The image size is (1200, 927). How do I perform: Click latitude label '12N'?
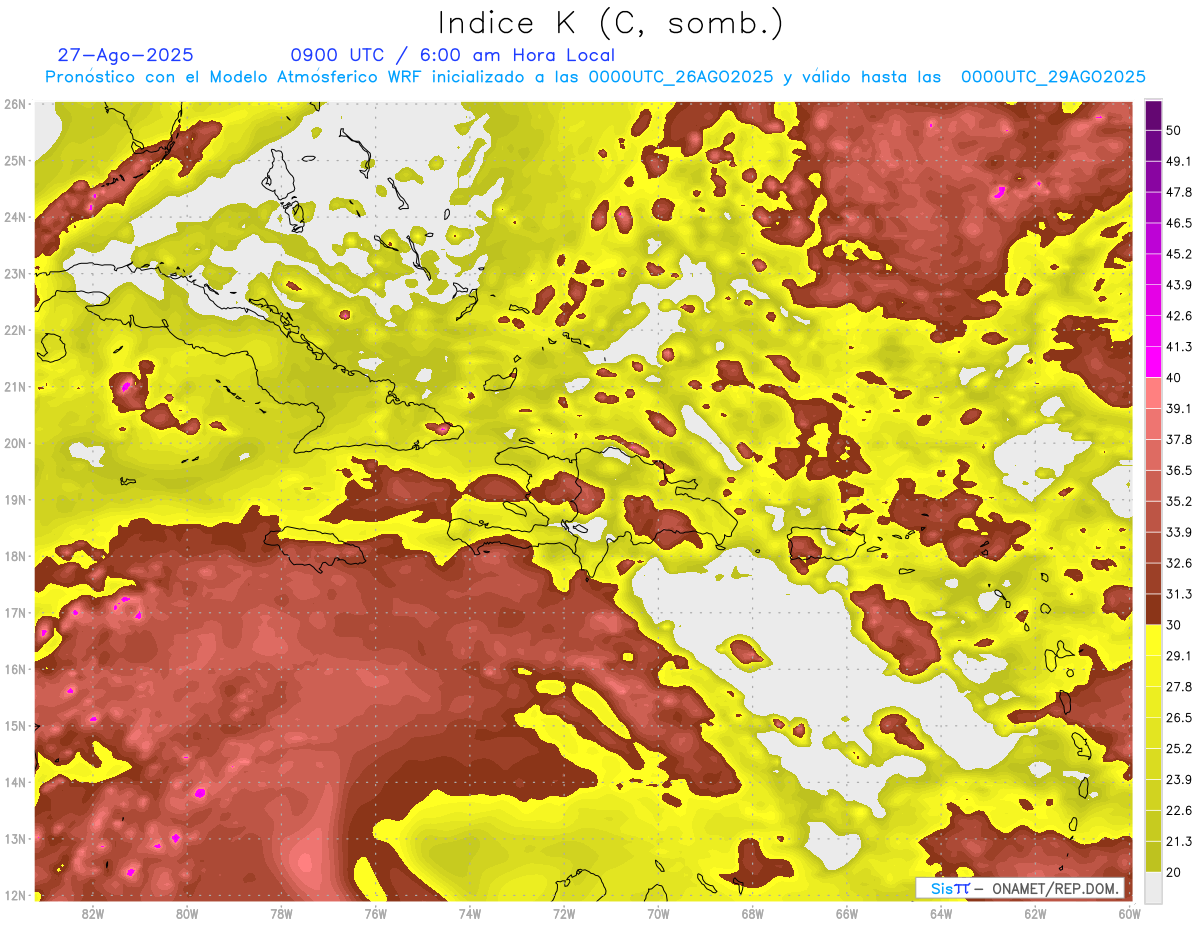15,895
